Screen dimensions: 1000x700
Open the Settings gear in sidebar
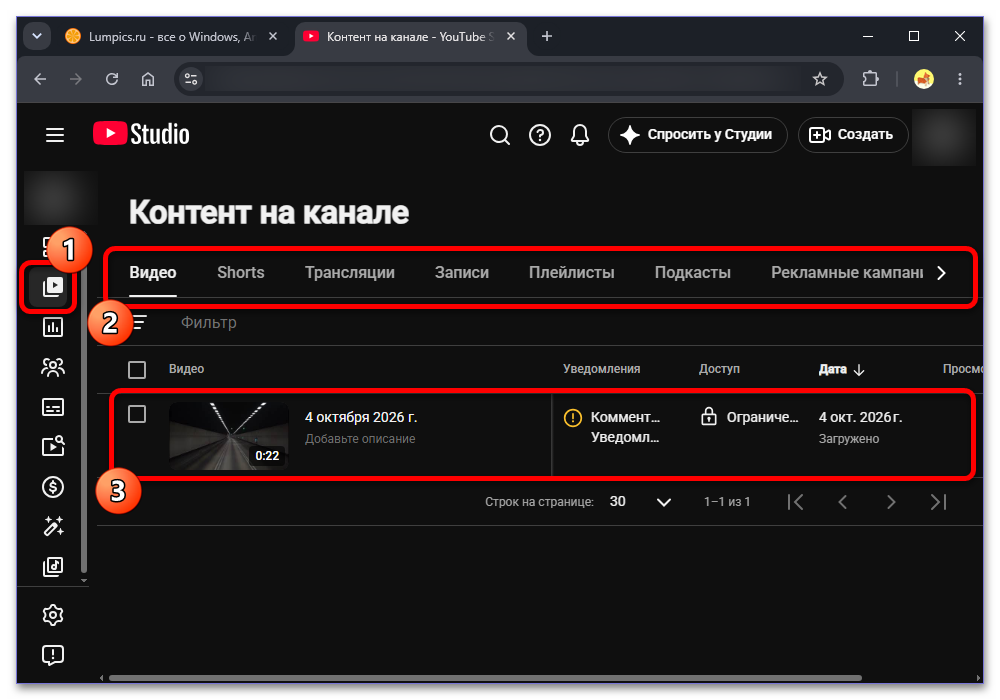pyautogui.click(x=53, y=615)
